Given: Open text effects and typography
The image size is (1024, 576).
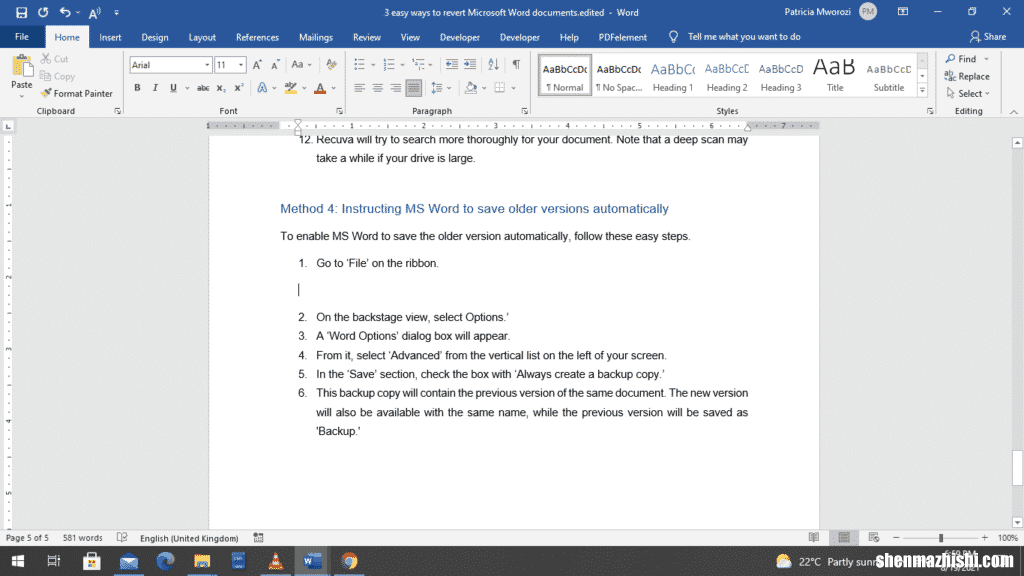Looking at the screenshot, I should (263, 88).
